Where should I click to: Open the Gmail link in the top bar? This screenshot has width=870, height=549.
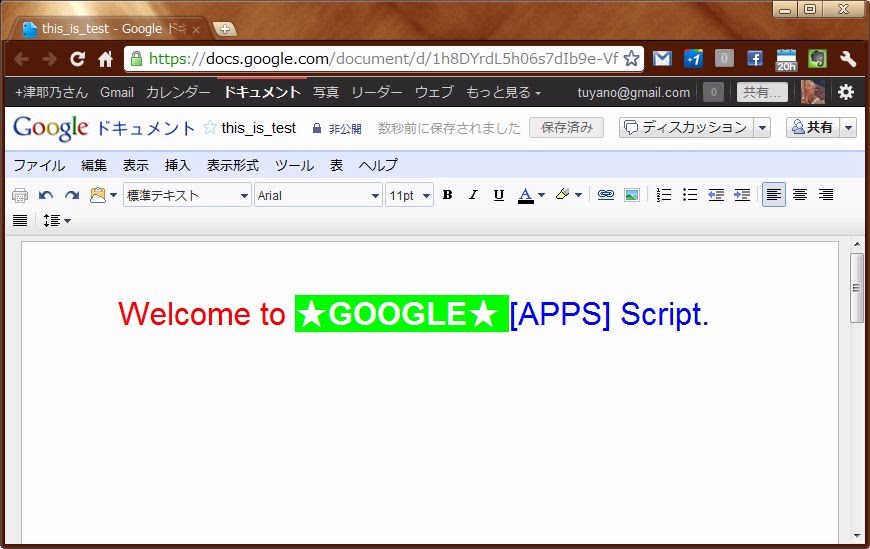(x=117, y=92)
